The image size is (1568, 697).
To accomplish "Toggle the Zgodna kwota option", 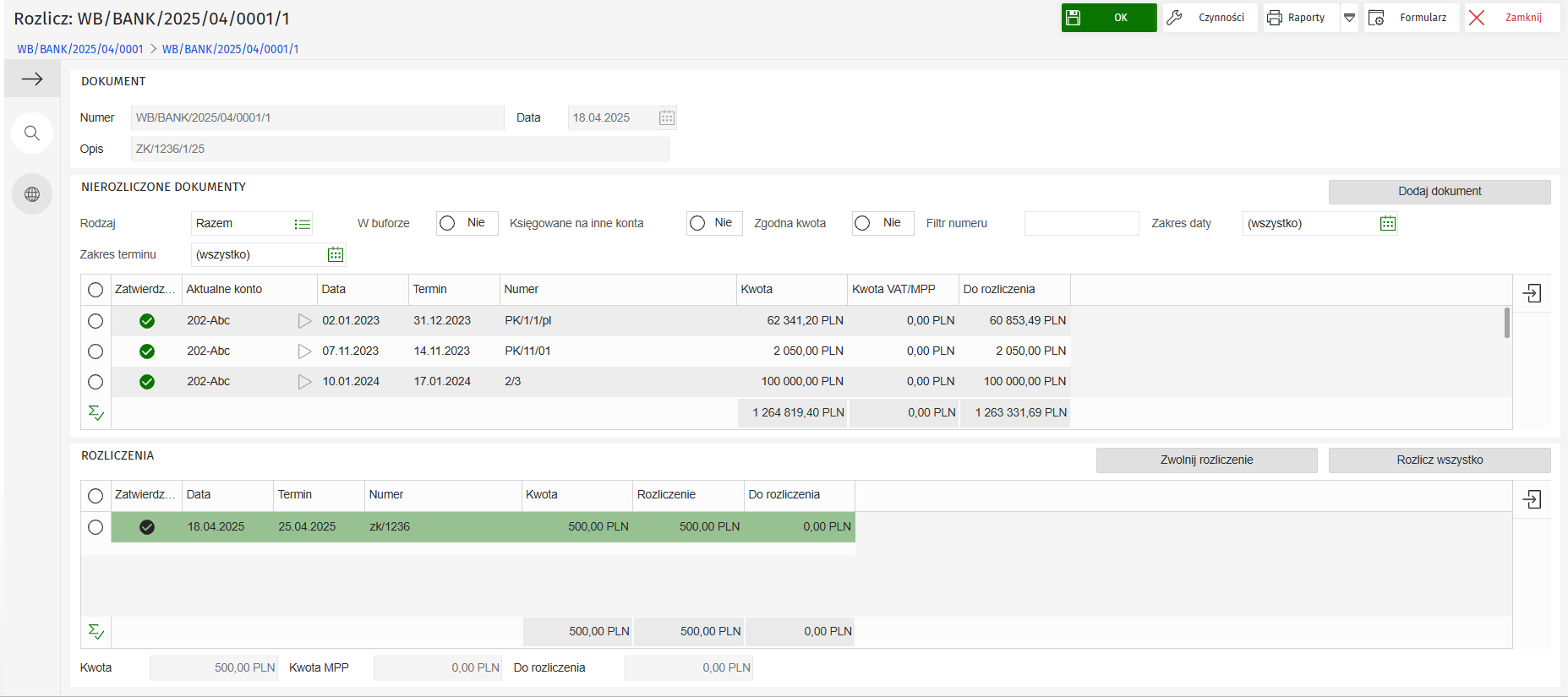I will tap(863, 223).
